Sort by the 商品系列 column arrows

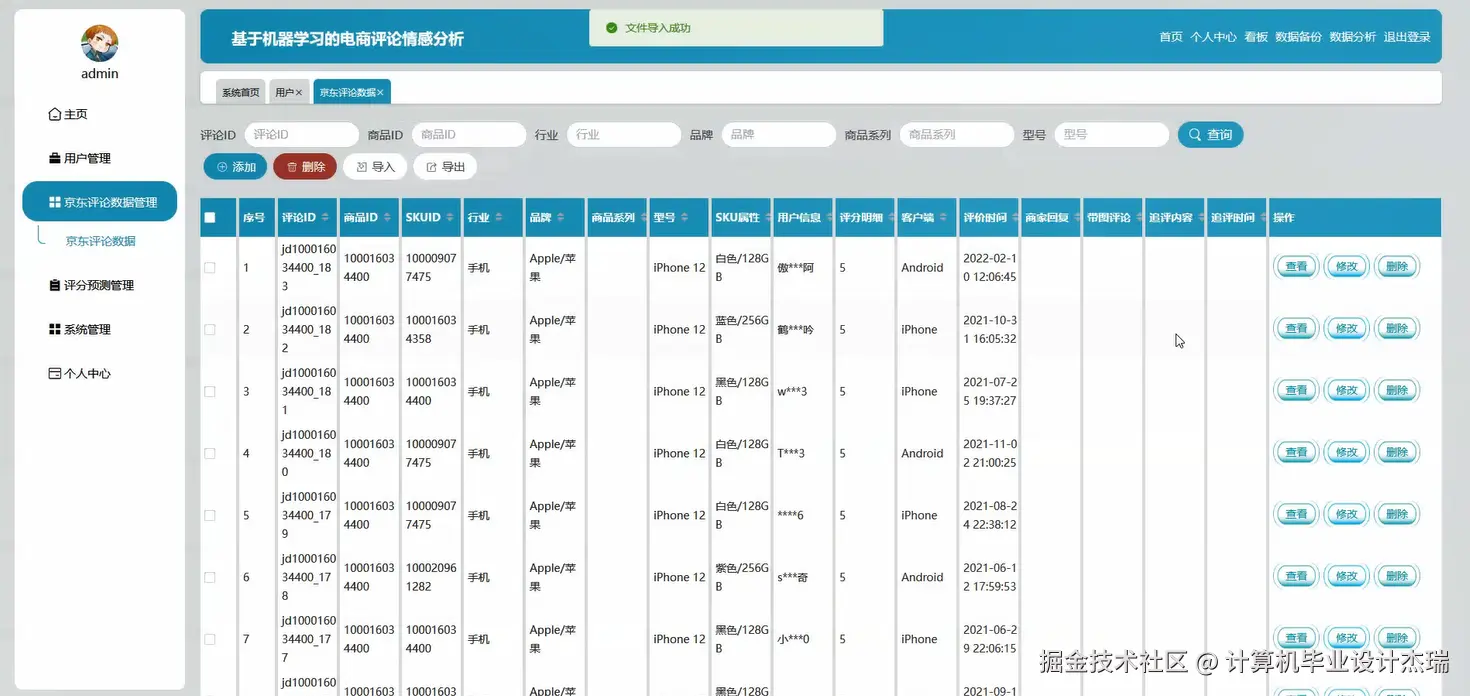pyautogui.click(x=644, y=218)
